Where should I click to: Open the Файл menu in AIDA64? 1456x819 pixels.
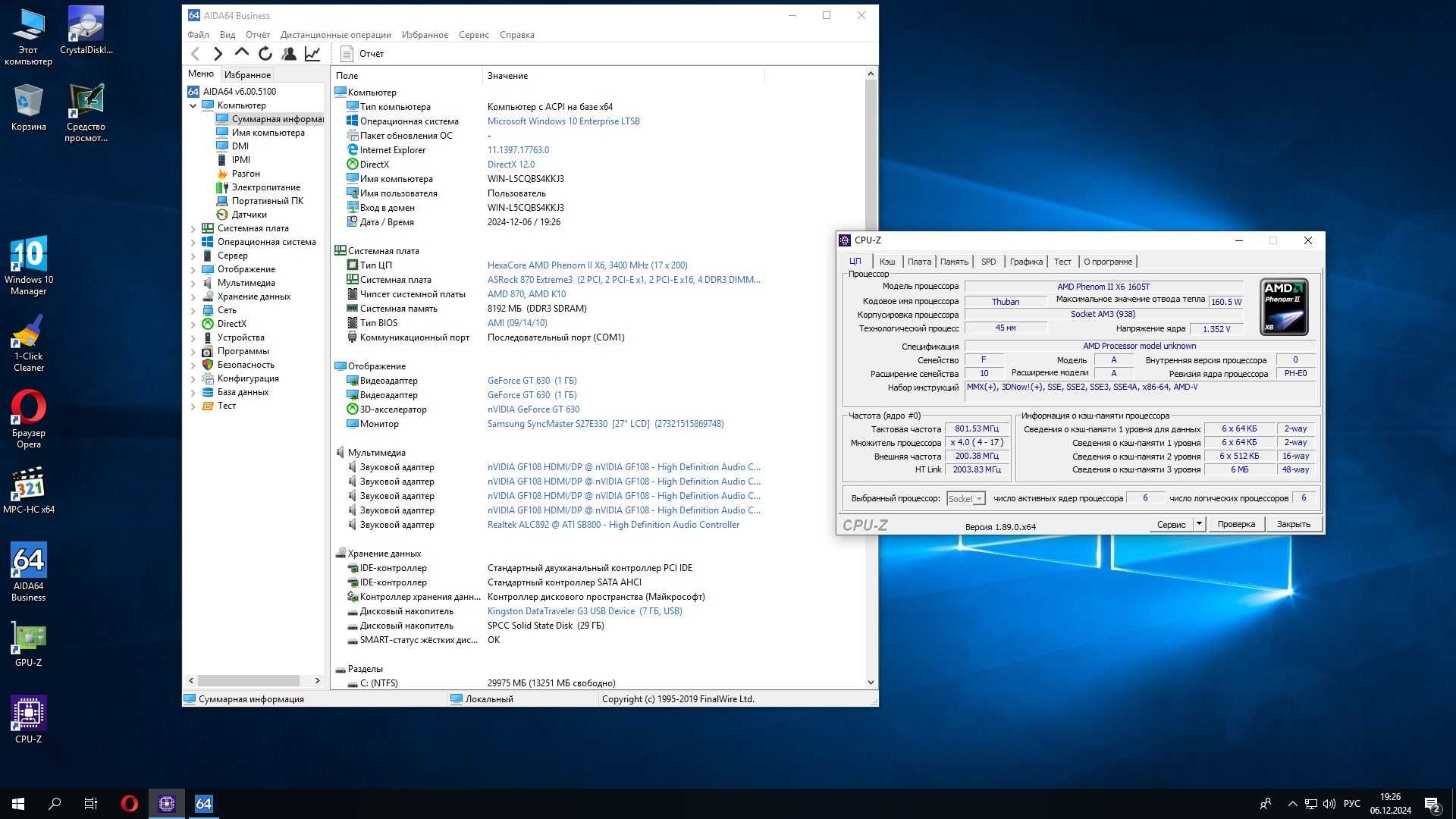coord(198,35)
